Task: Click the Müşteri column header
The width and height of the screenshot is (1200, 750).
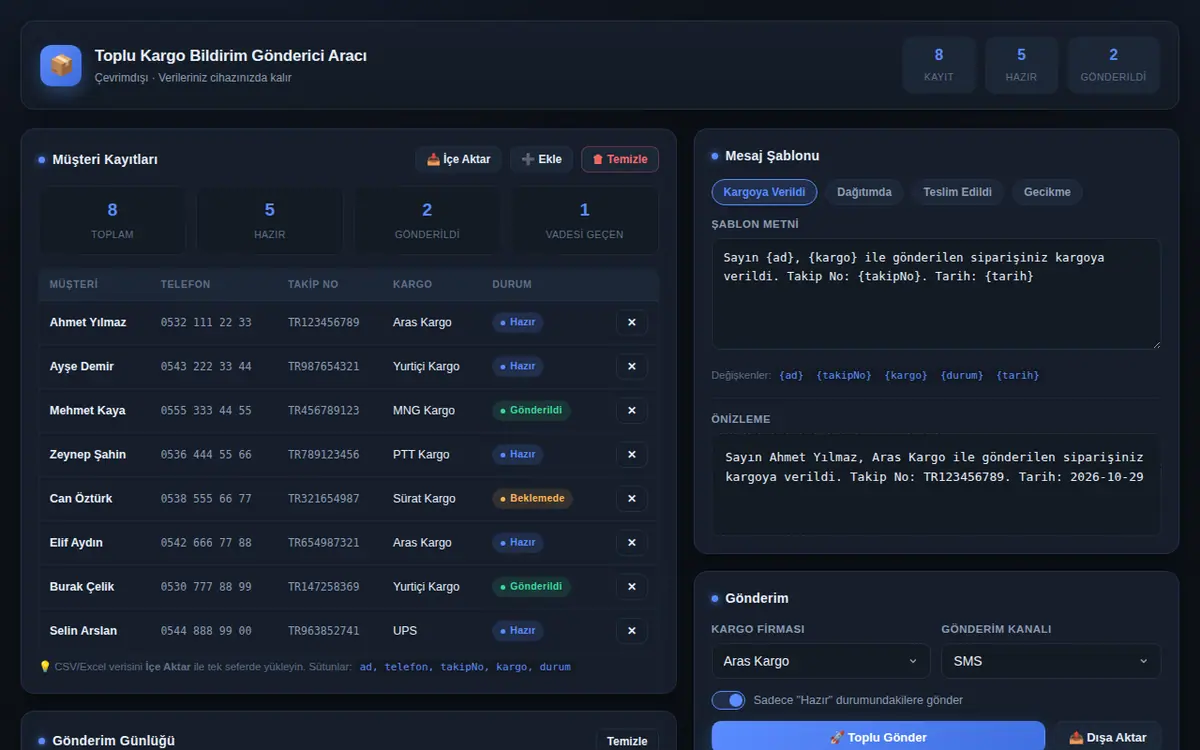Action: [74, 284]
